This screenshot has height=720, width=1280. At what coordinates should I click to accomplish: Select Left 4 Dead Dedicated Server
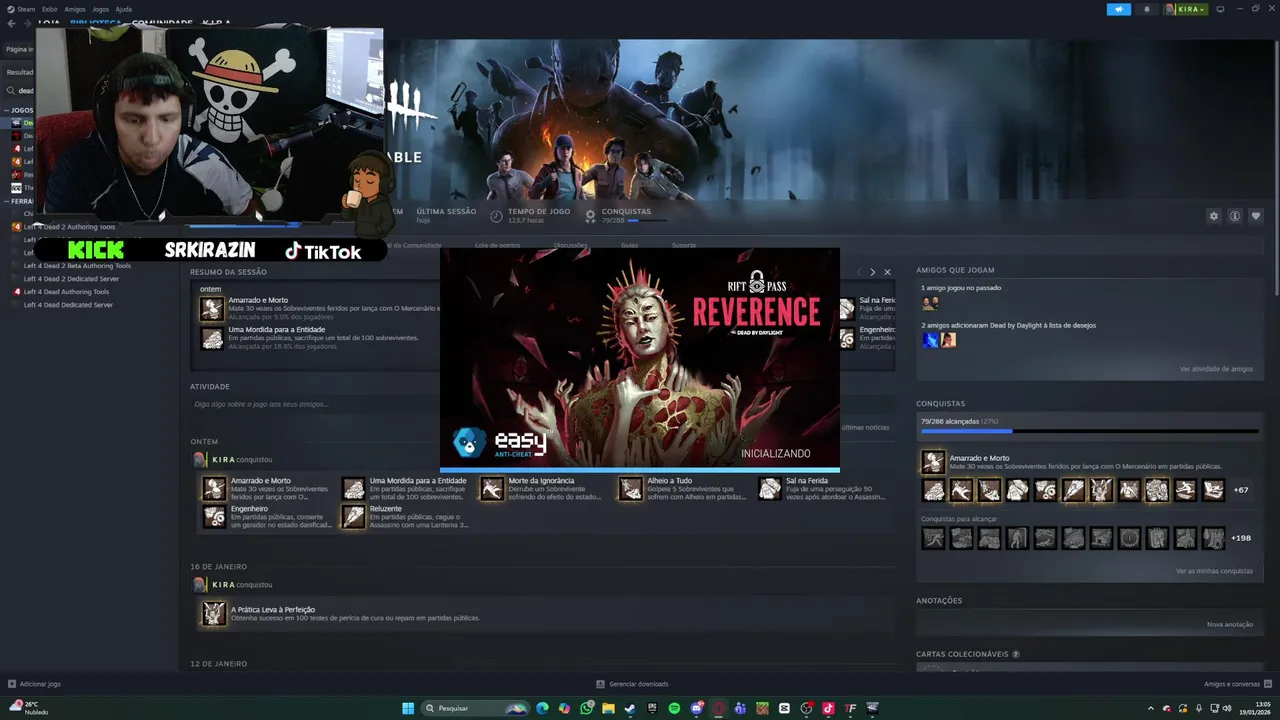coord(68,305)
